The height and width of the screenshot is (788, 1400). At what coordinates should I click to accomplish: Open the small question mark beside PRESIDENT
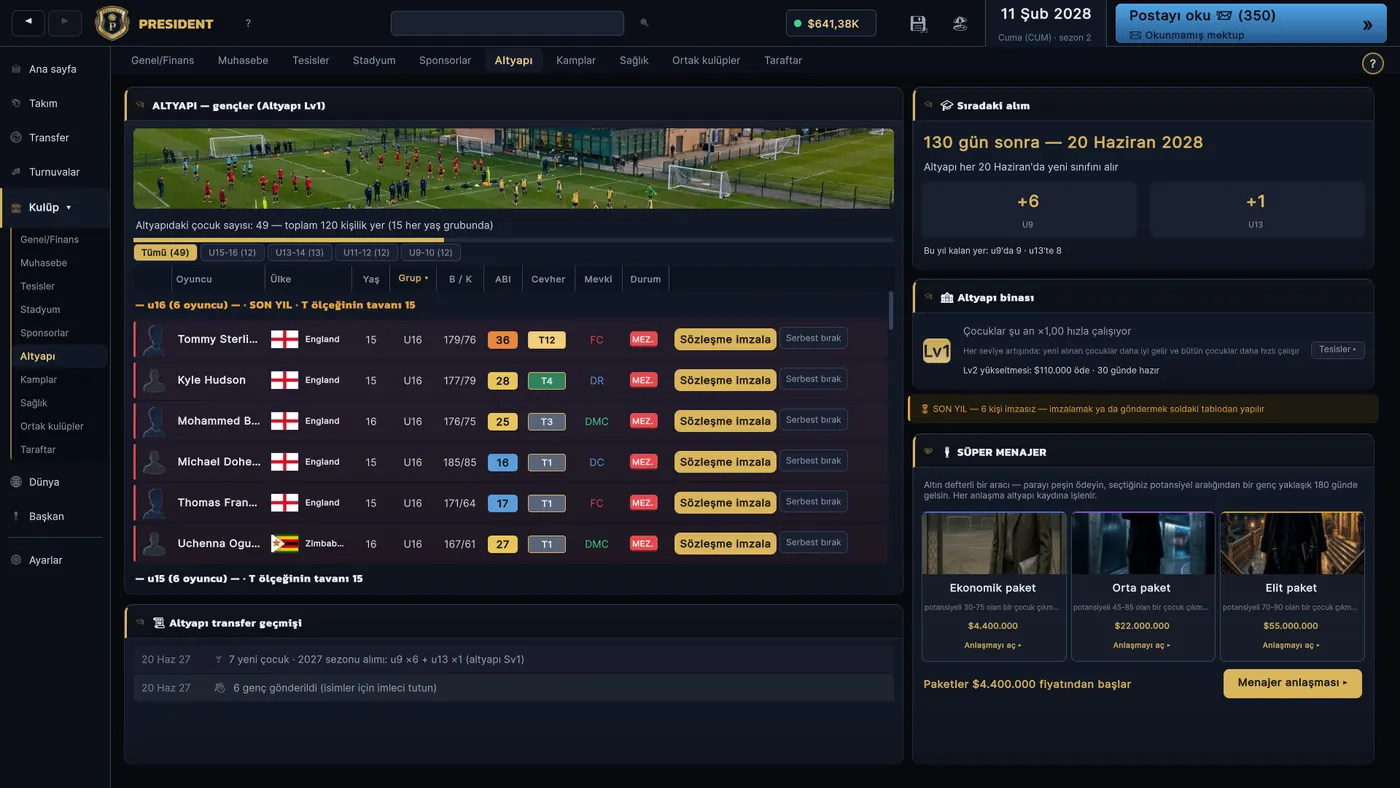(x=248, y=23)
